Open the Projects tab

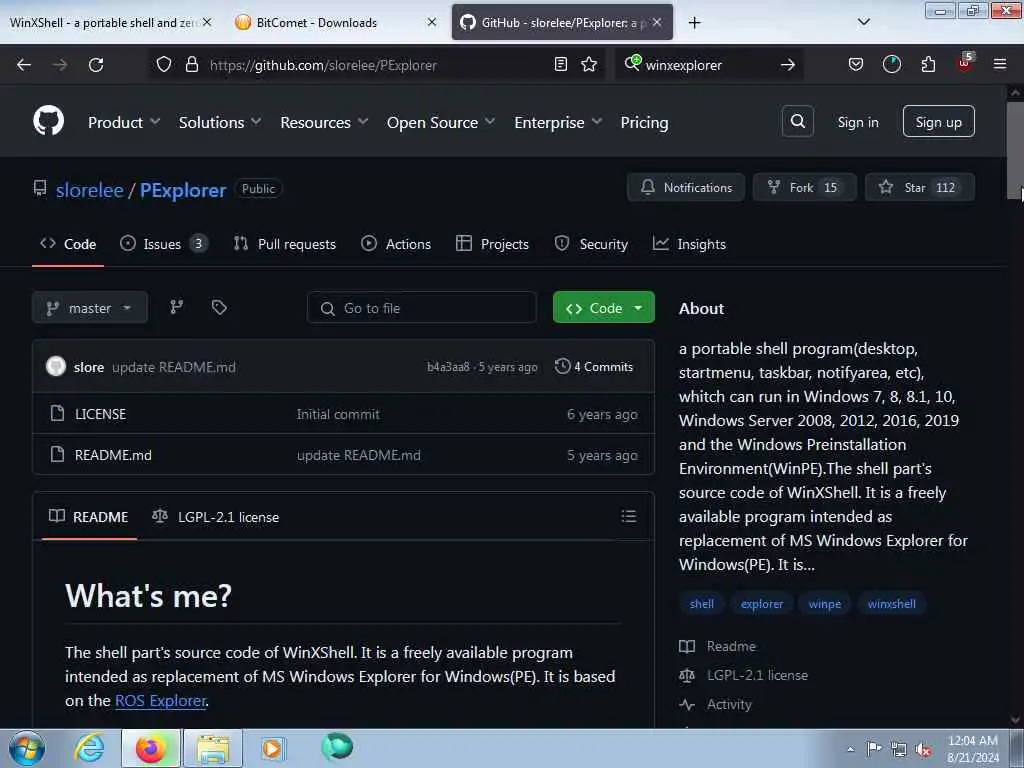point(492,244)
